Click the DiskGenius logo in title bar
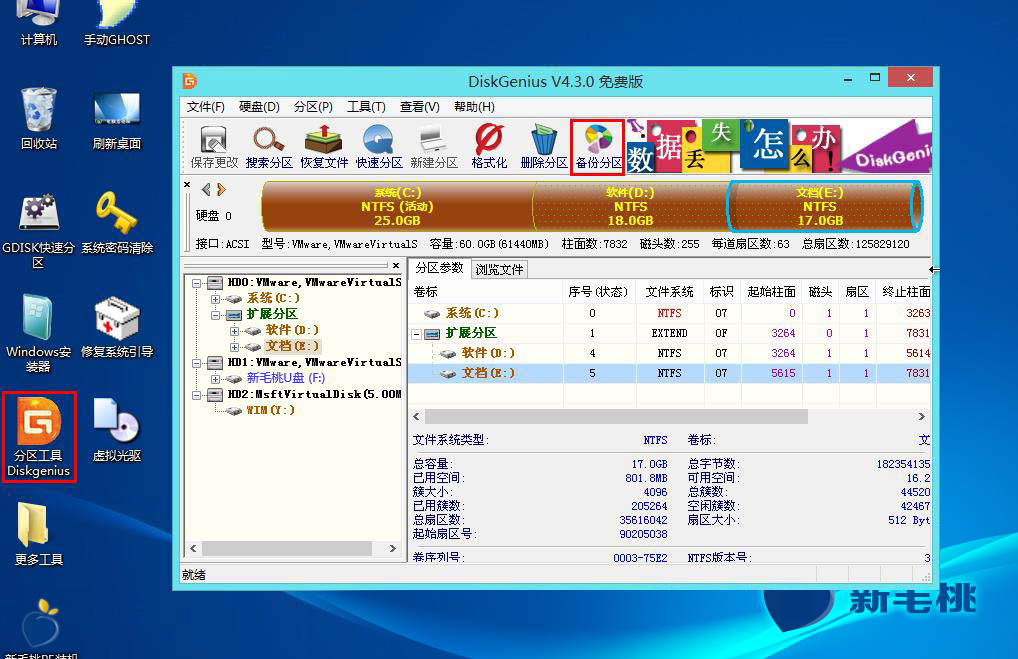The height and width of the screenshot is (659, 1018). [x=190, y=81]
